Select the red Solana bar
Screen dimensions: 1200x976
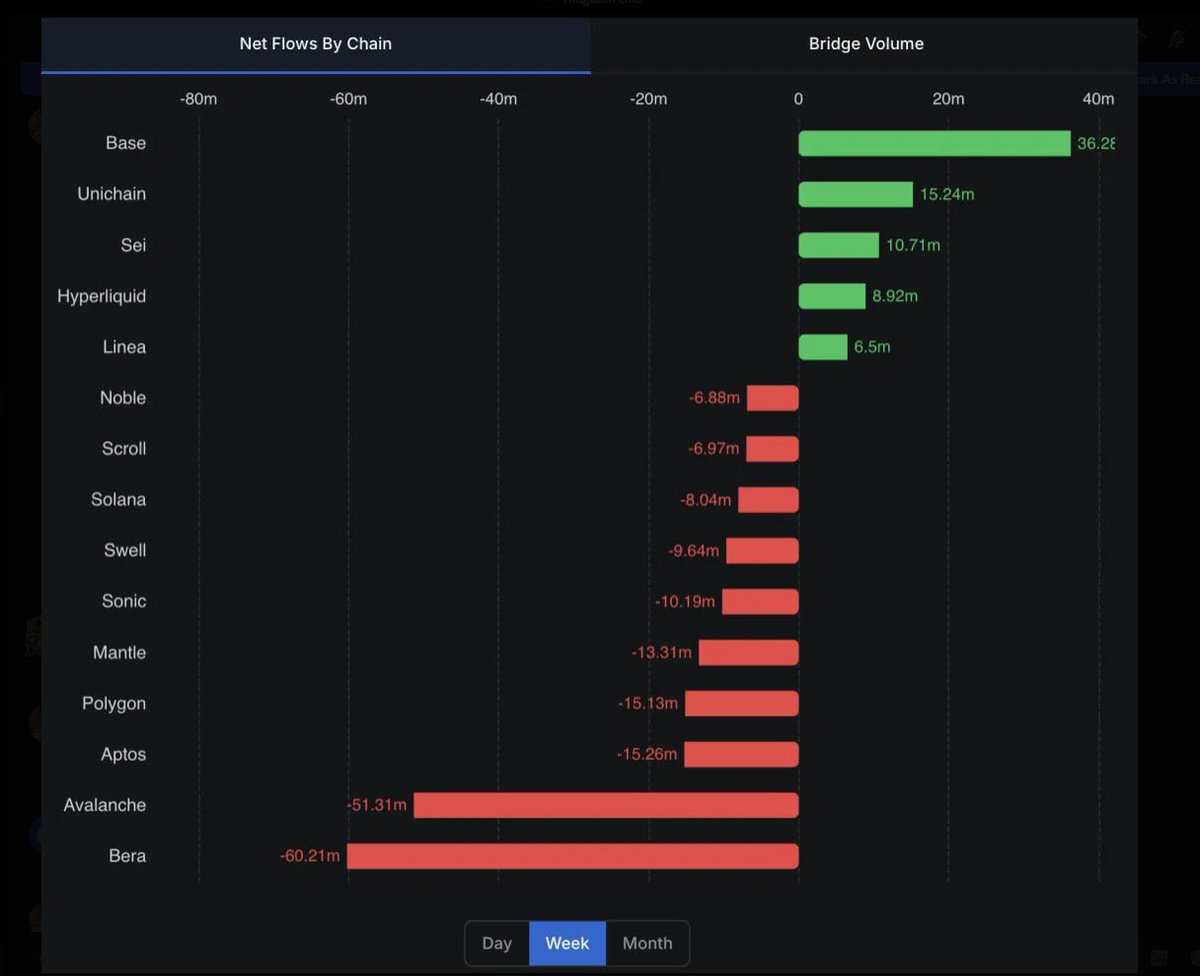pos(768,500)
